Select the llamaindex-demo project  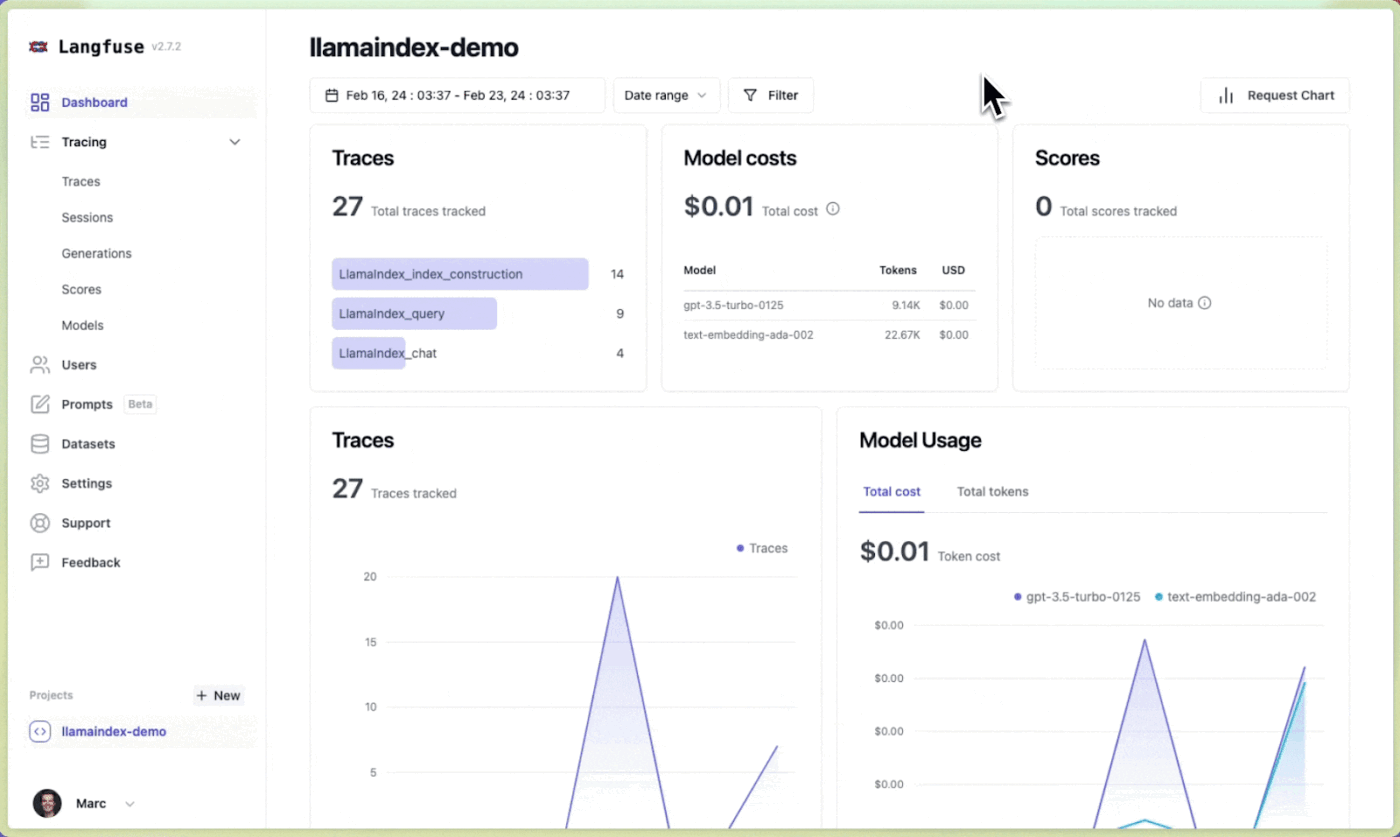pos(114,731)
